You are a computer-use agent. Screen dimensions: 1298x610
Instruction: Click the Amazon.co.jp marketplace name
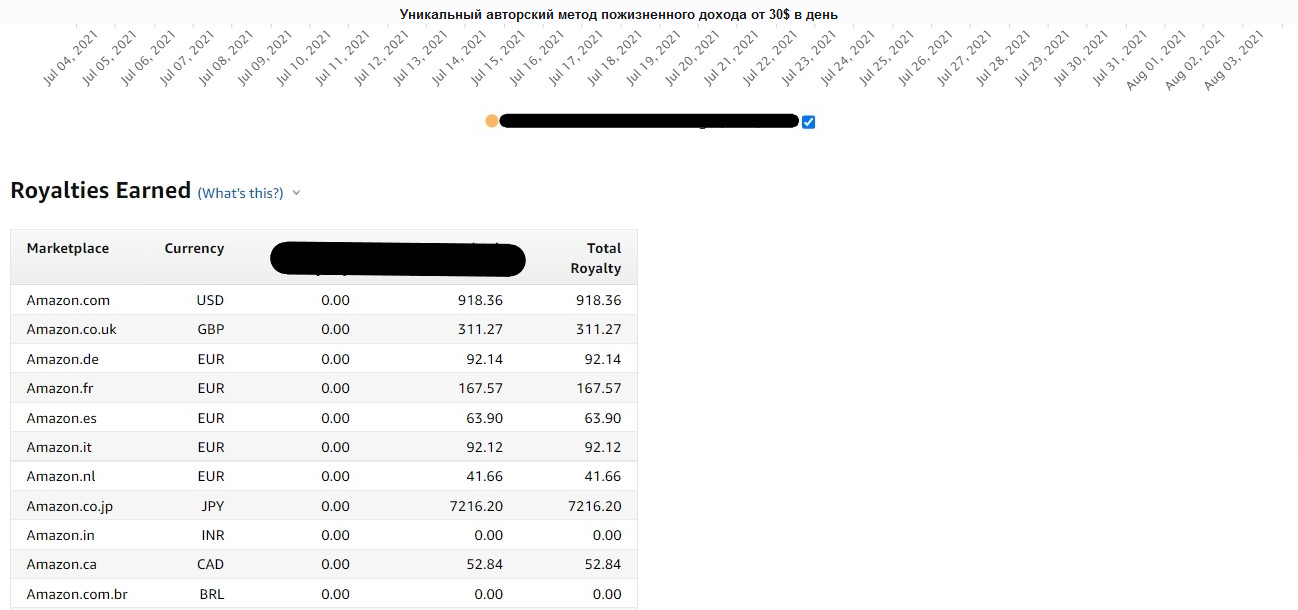[x=70, y=506]
